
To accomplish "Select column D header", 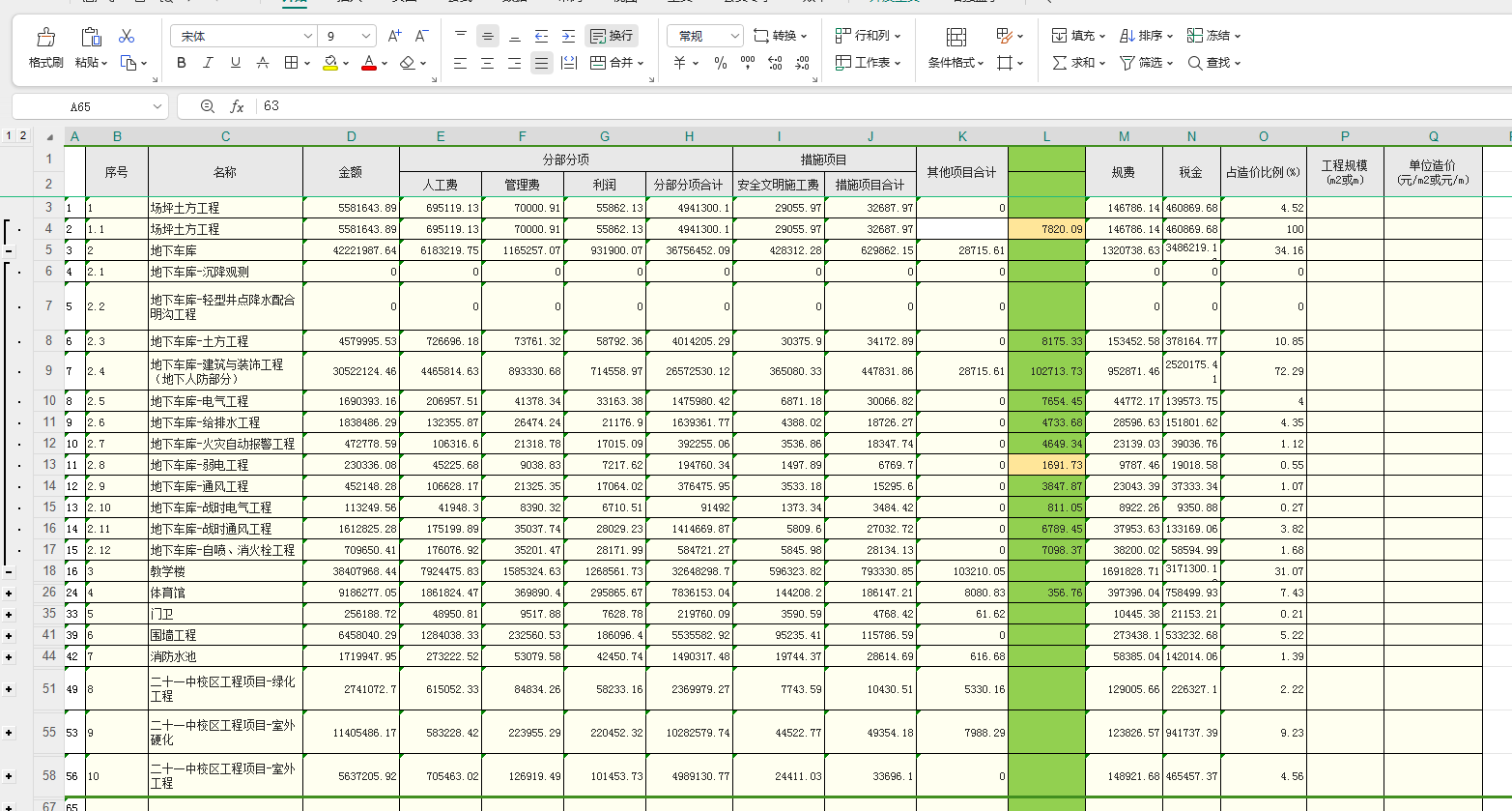I will pos(351,136).
